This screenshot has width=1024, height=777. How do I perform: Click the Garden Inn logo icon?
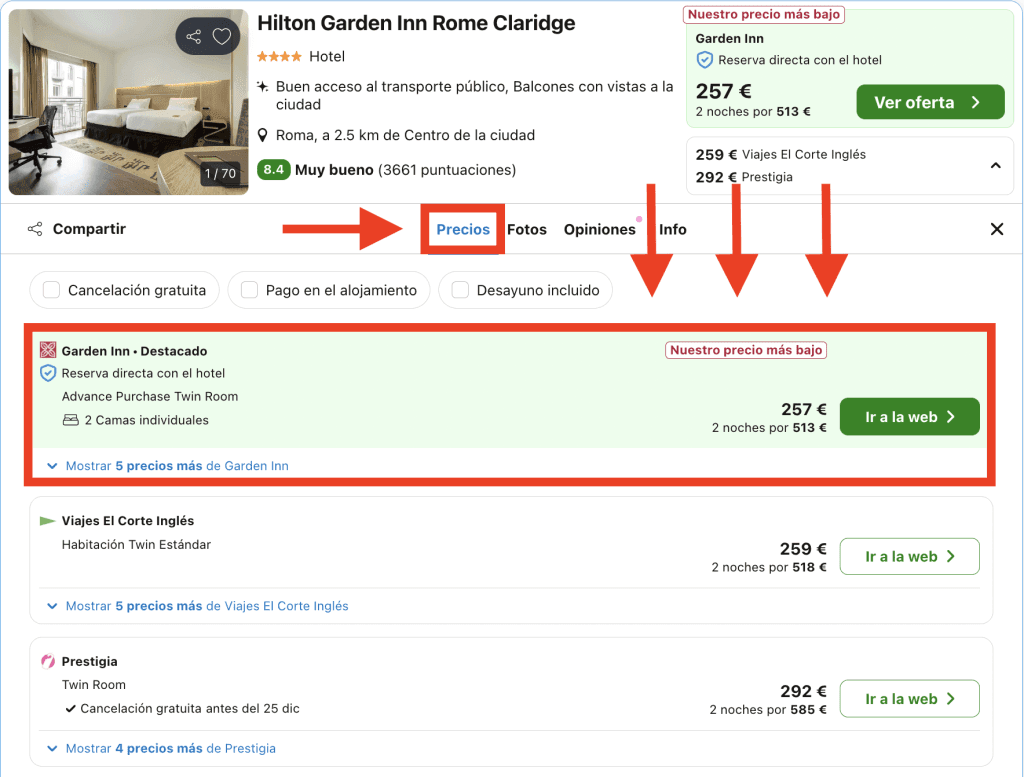click(47, 350)
